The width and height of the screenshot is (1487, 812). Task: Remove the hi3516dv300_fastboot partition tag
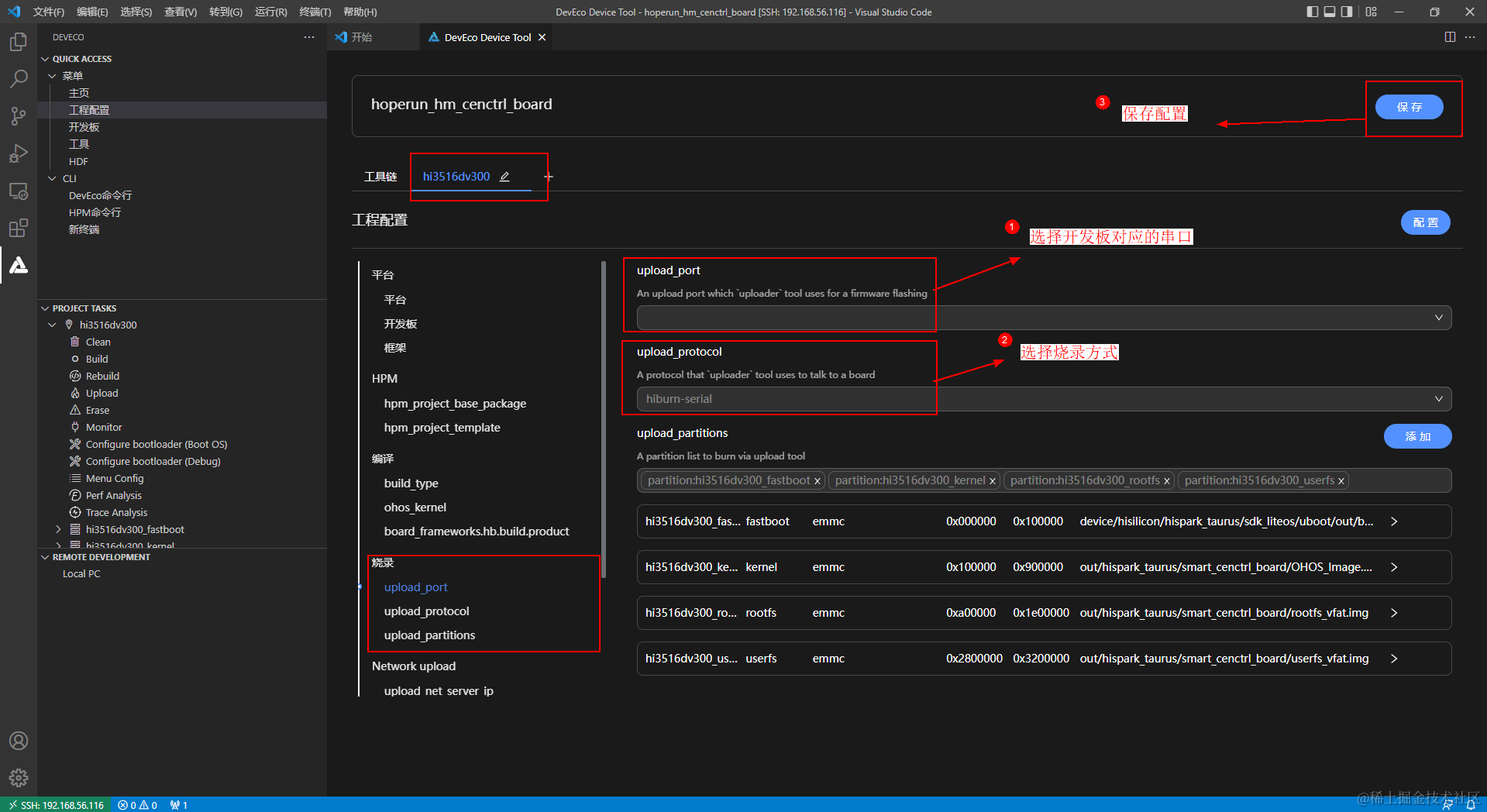click(817, 481)
